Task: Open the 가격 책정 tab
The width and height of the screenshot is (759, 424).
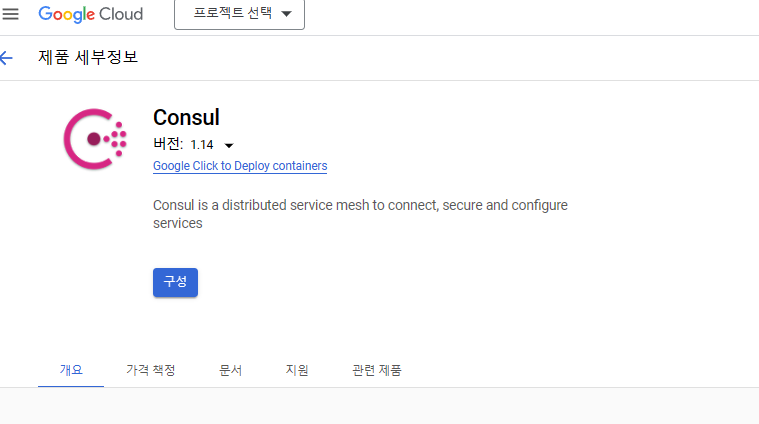Action: [x=151, y=370]
